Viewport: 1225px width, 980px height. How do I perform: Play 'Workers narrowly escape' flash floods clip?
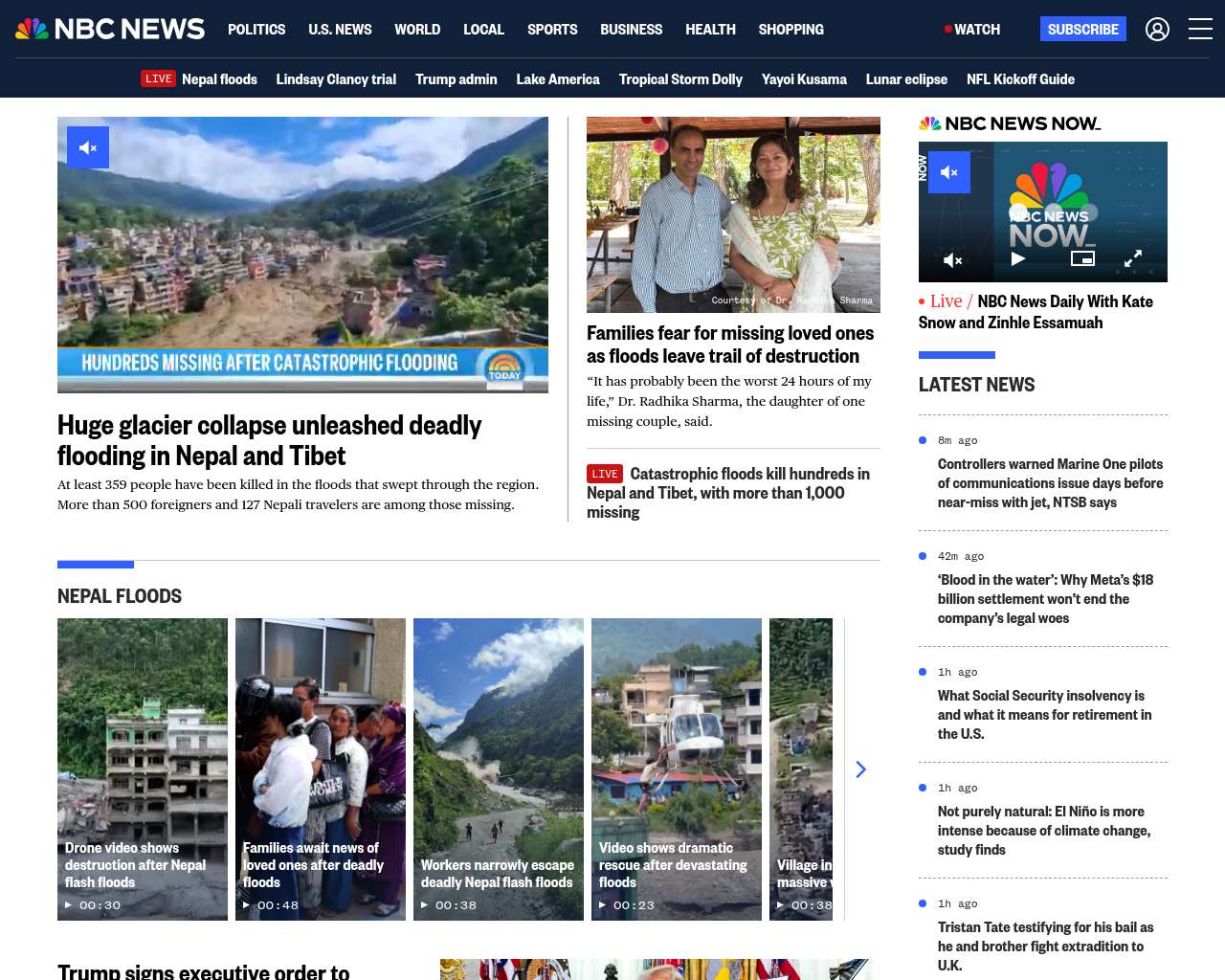(x=499, y=769)
